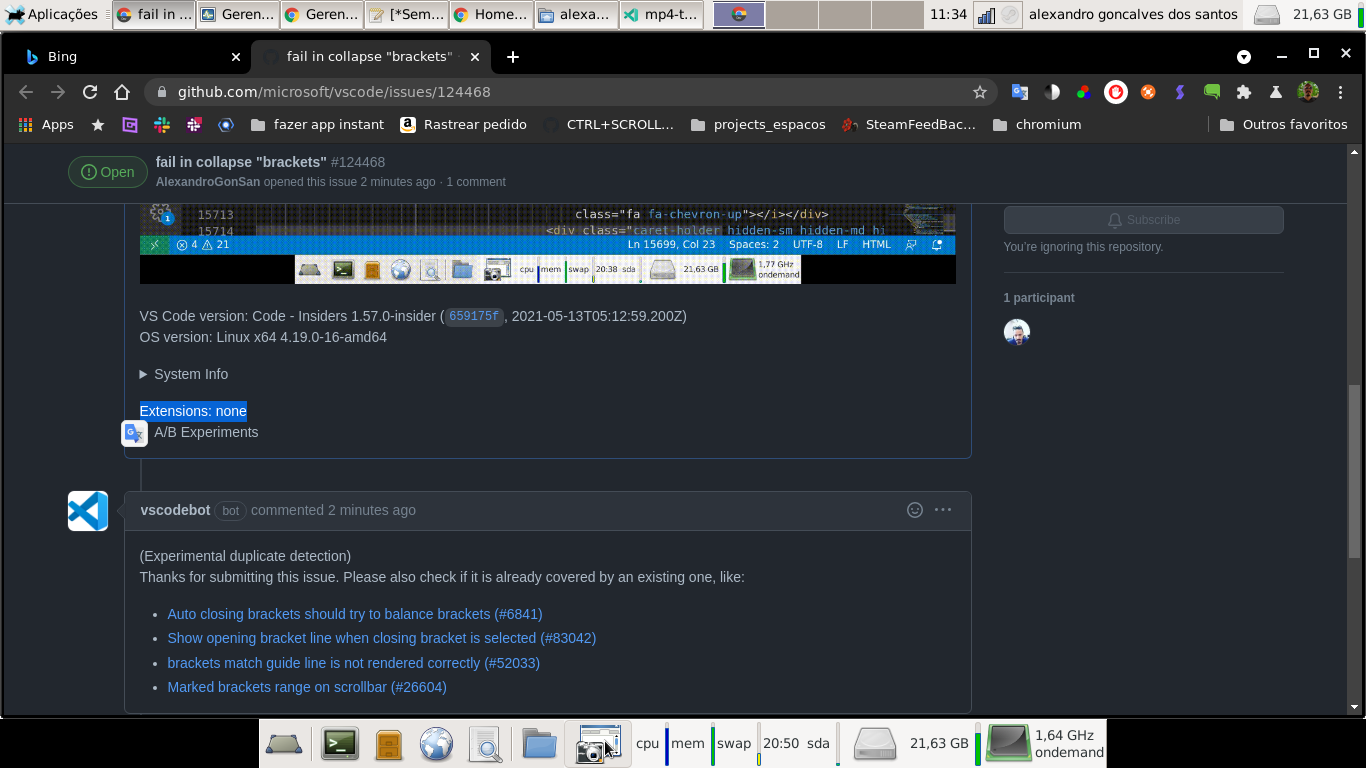The width and height of the screenshot is (1366, 768).
Task: Click the Open issue status badge
Action: click(x=108, y=172)
